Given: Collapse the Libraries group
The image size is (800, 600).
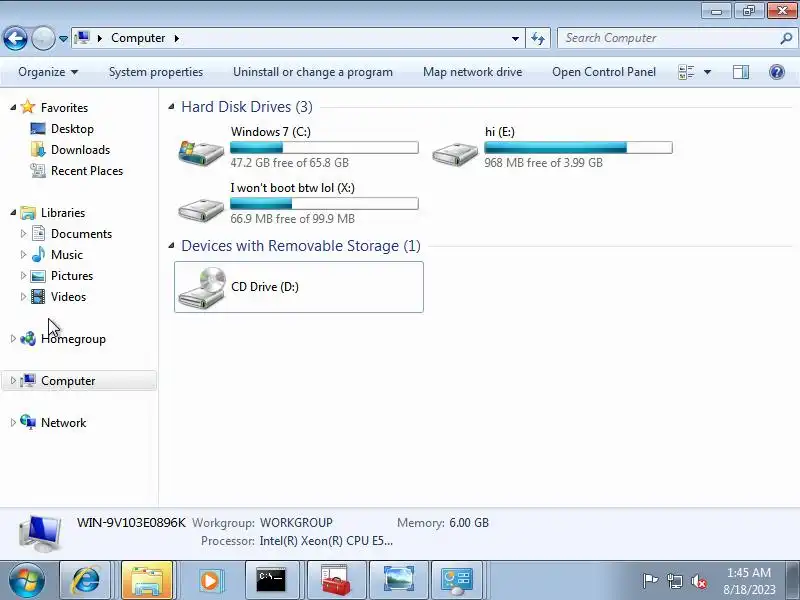Looking at the screenshot, I should click(13, 212).
